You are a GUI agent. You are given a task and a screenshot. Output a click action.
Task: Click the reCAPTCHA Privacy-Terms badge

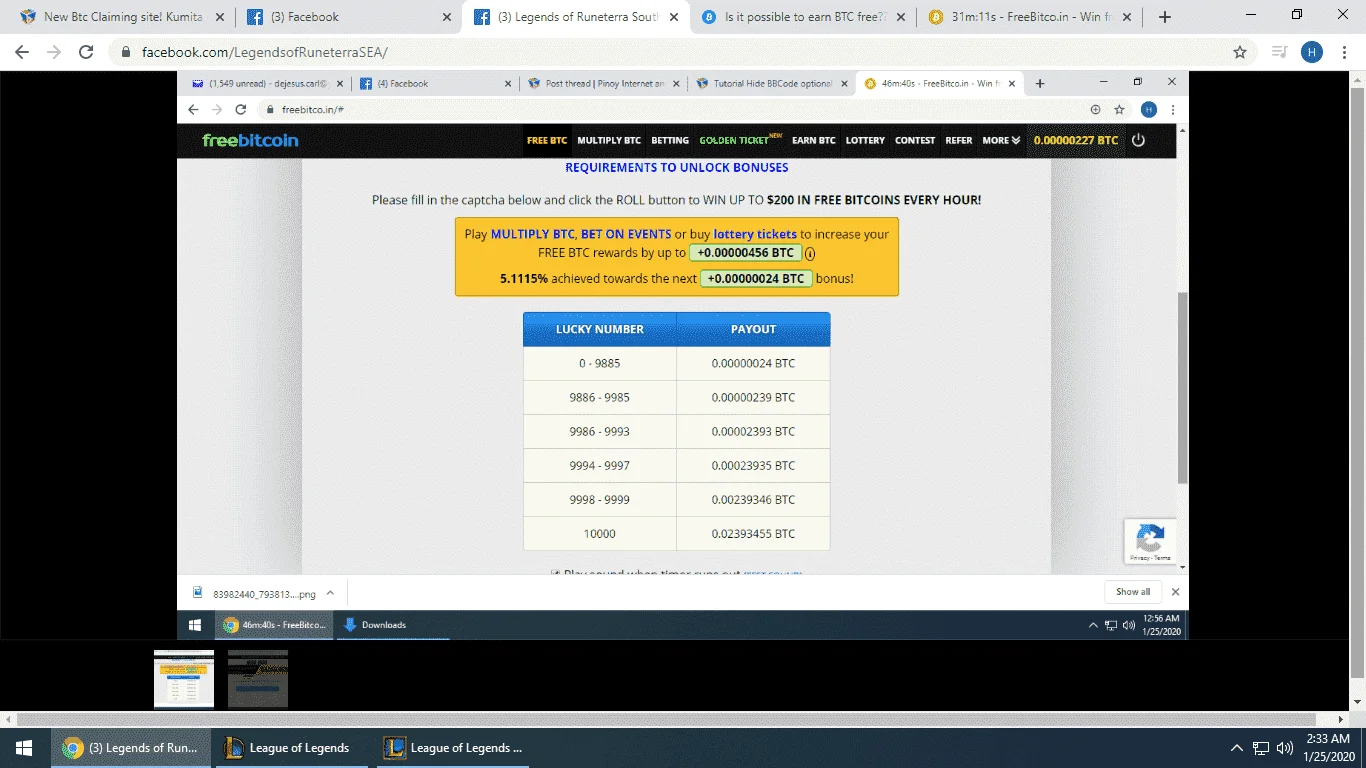click(1150, 542)
